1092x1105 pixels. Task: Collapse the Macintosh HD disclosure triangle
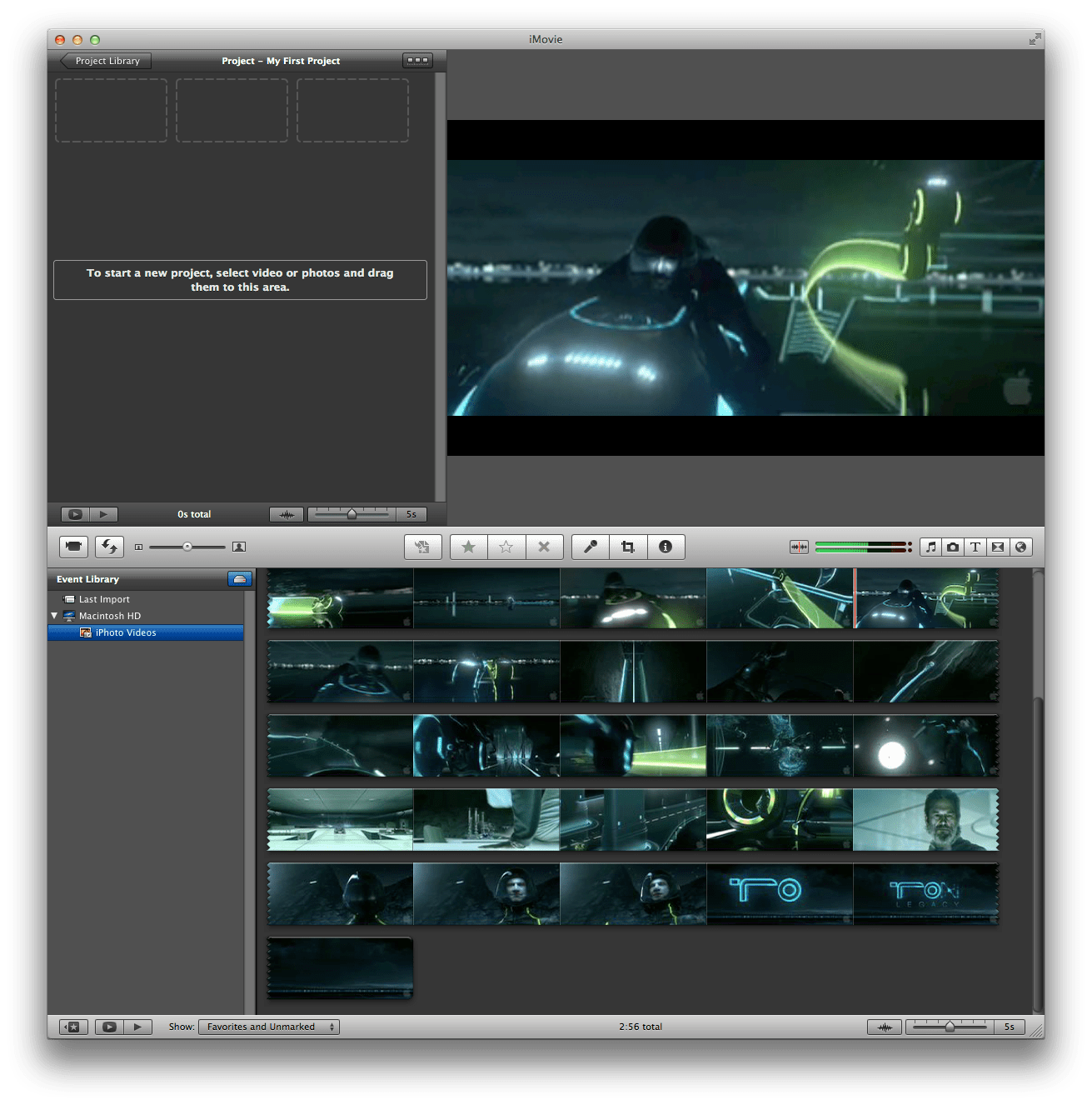(x=55, y=615)
